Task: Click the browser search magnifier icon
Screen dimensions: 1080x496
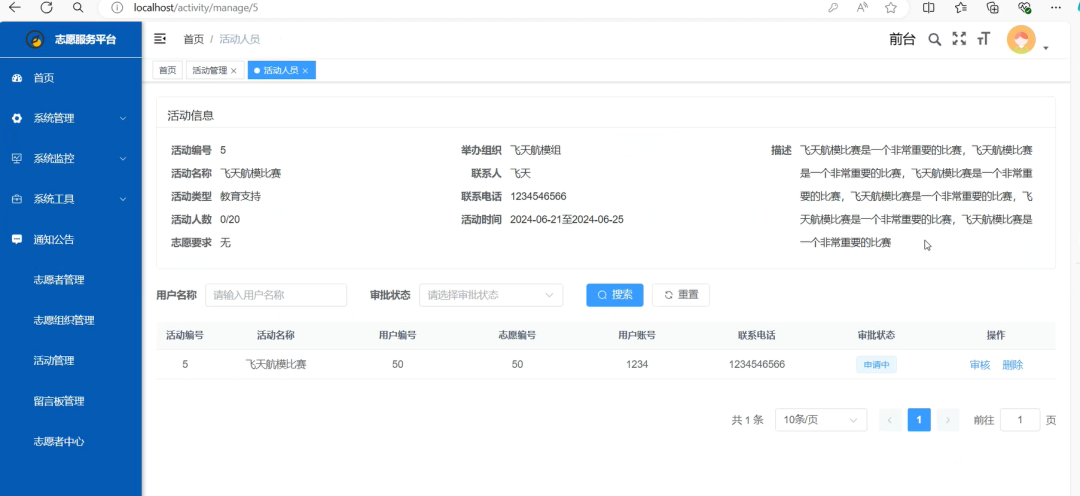Action: click(78, 8)
